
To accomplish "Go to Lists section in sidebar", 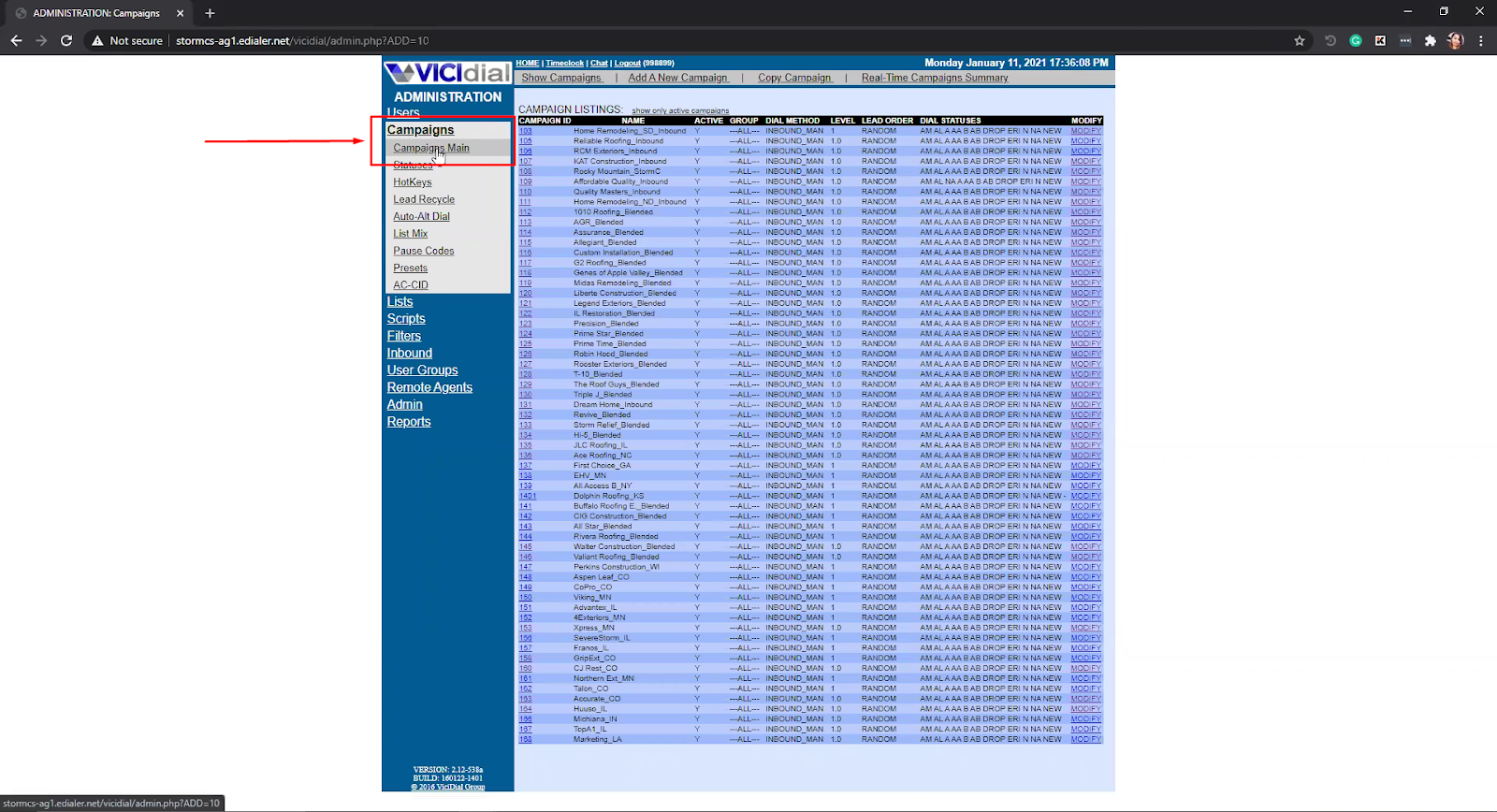I will click(x=400, y=301).
